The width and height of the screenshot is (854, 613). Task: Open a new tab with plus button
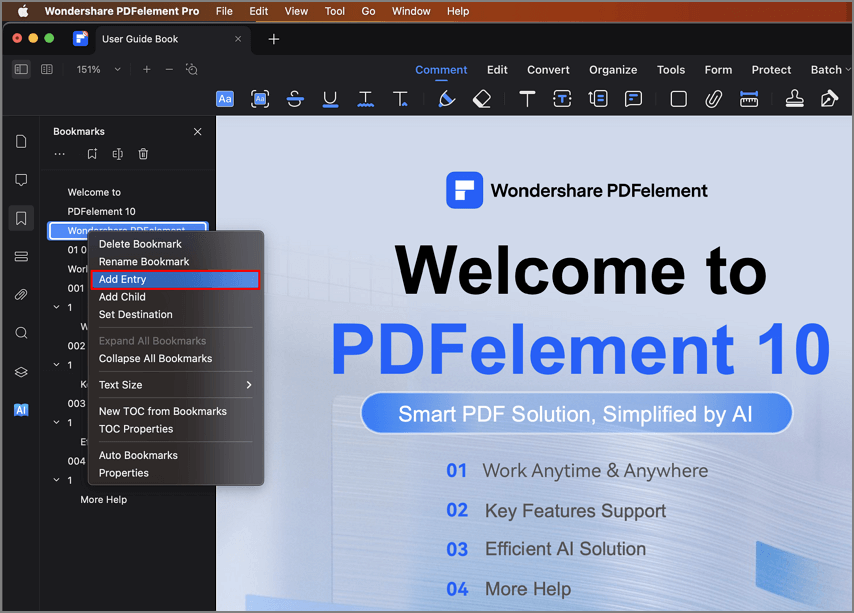pyautogui.click(x=273, y=39)
